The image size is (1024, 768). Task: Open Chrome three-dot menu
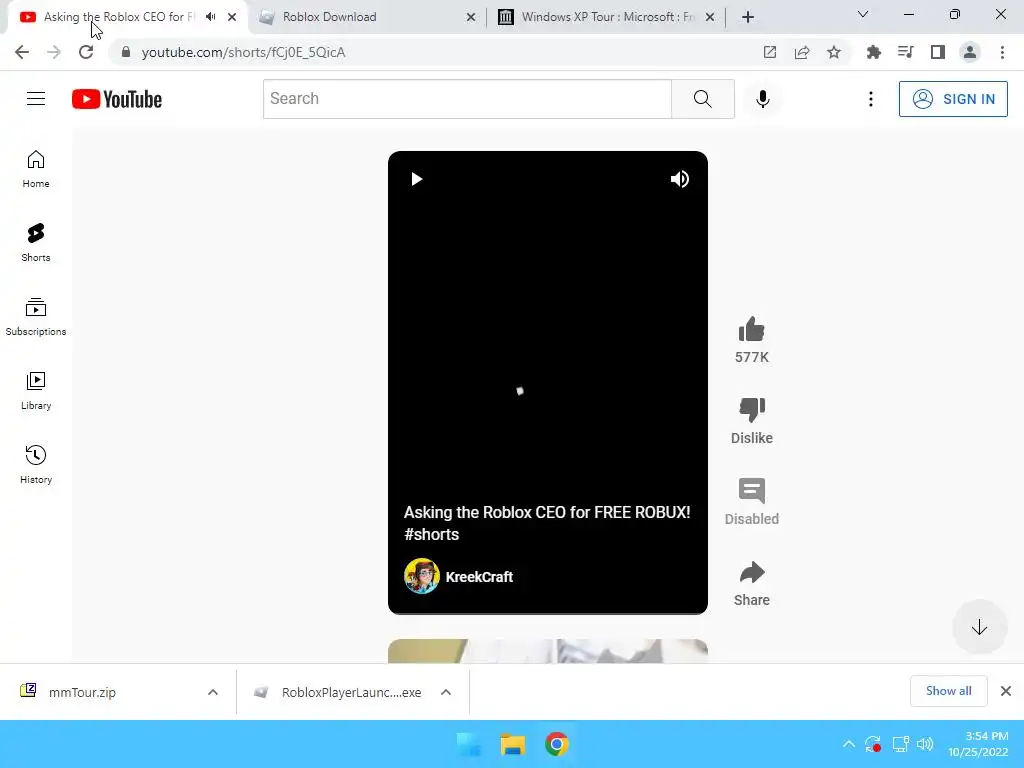pos(1002,52)
